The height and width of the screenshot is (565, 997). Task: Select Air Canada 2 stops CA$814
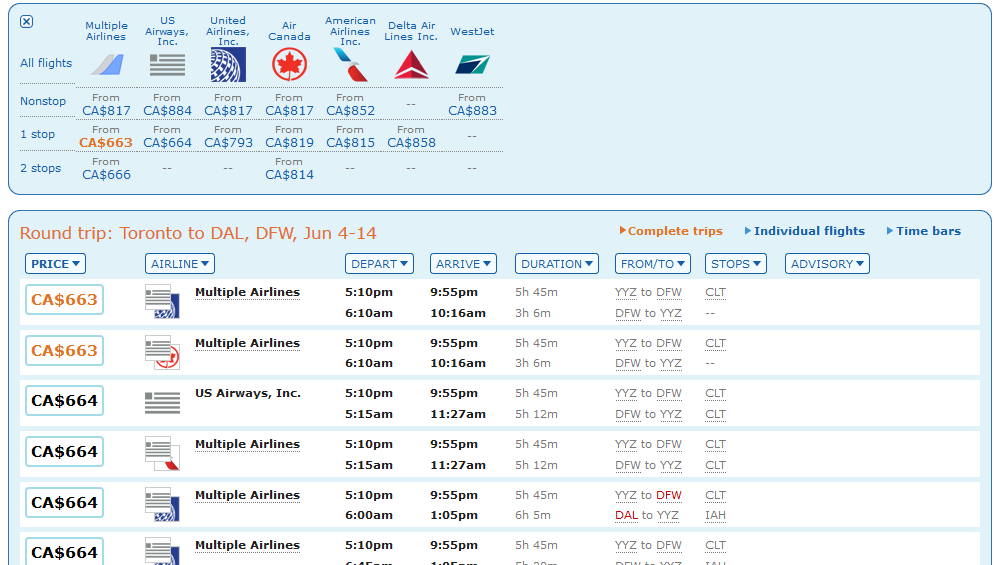(x=289, y=175)
